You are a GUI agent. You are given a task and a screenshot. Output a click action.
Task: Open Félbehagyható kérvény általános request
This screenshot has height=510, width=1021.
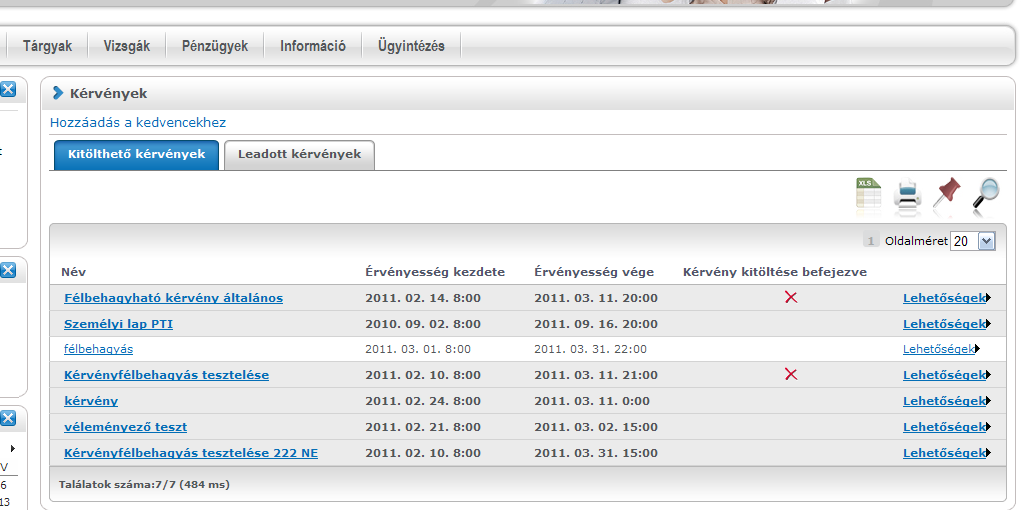point(173,298)
